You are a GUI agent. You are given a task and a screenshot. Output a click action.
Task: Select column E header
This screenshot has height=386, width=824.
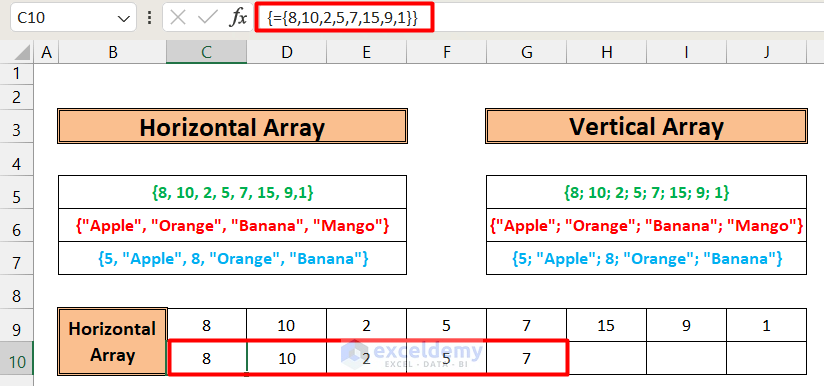(366, 52)
